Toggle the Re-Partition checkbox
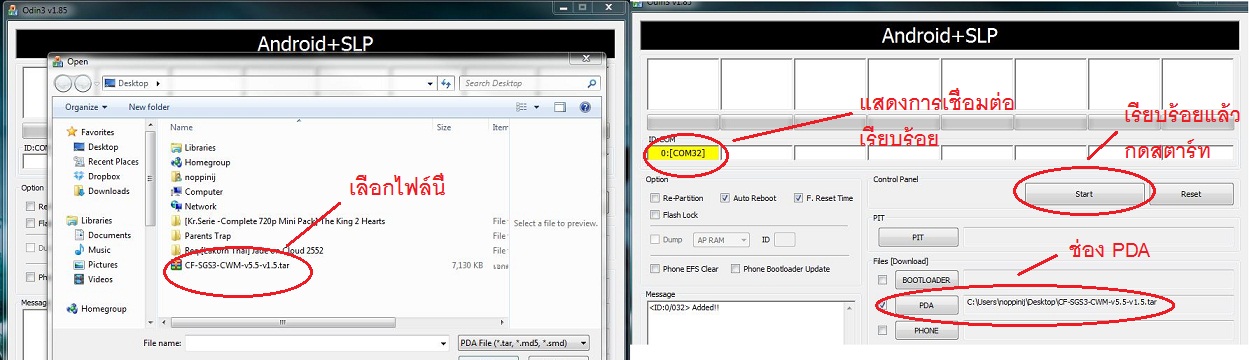Viewport: 1249px width, 360px height. [x=654, y=198]
